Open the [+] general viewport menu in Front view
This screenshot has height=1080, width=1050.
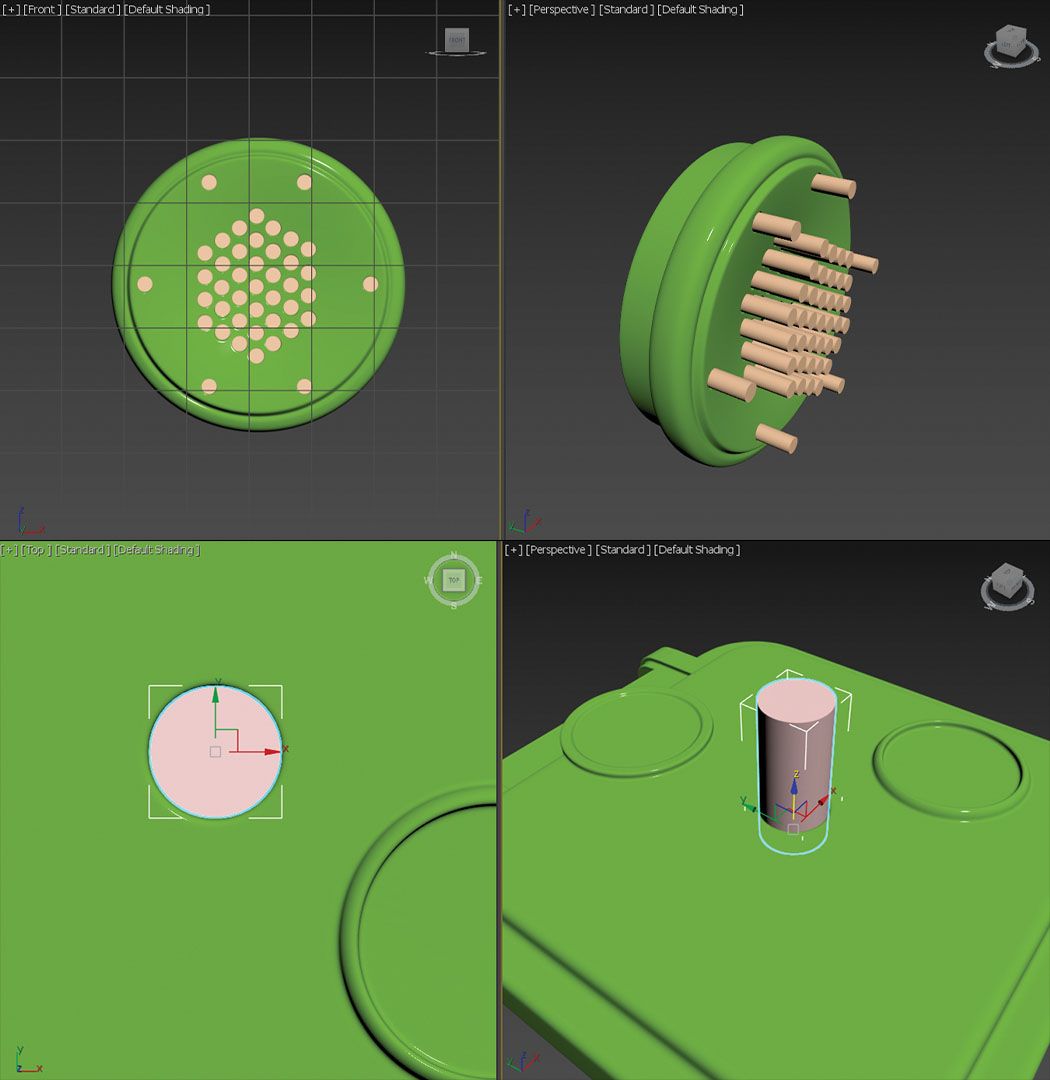[x=10, y=9]
